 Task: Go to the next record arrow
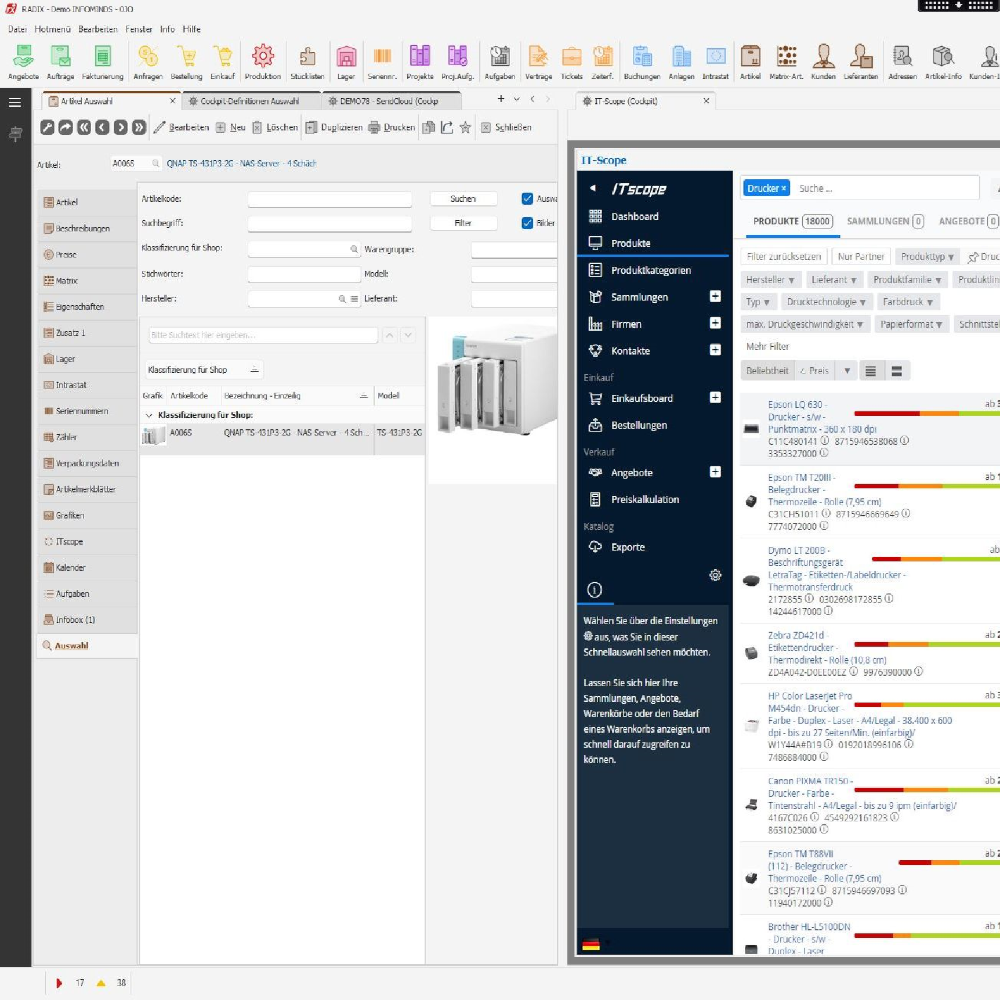(121, 128)
